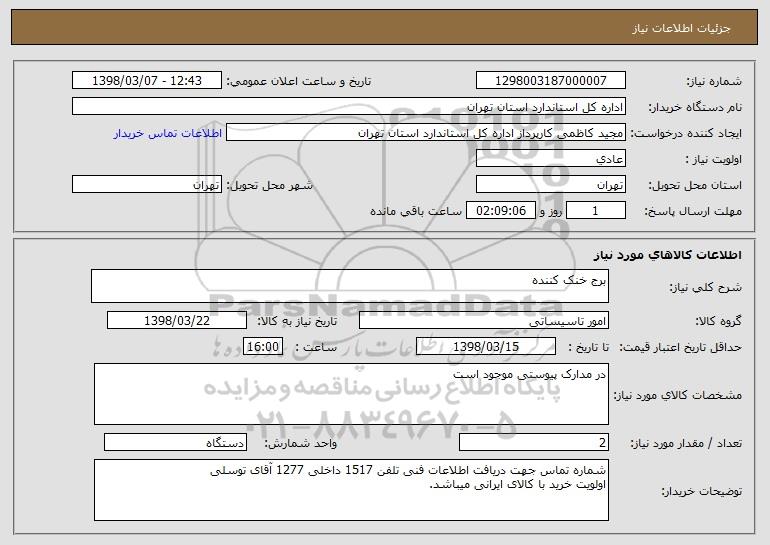
Task: Click the time field showing 16:00
Action: point(263,346)
